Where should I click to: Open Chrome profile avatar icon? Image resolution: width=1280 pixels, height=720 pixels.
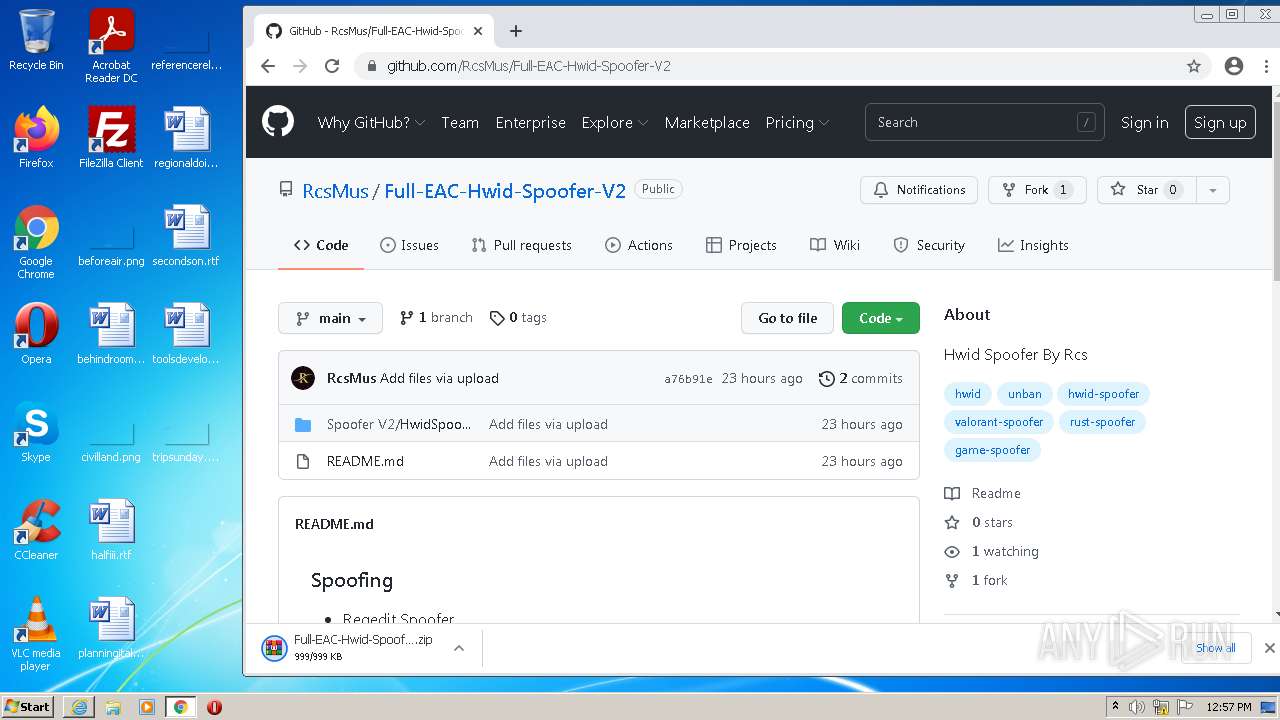point(1234,66)
